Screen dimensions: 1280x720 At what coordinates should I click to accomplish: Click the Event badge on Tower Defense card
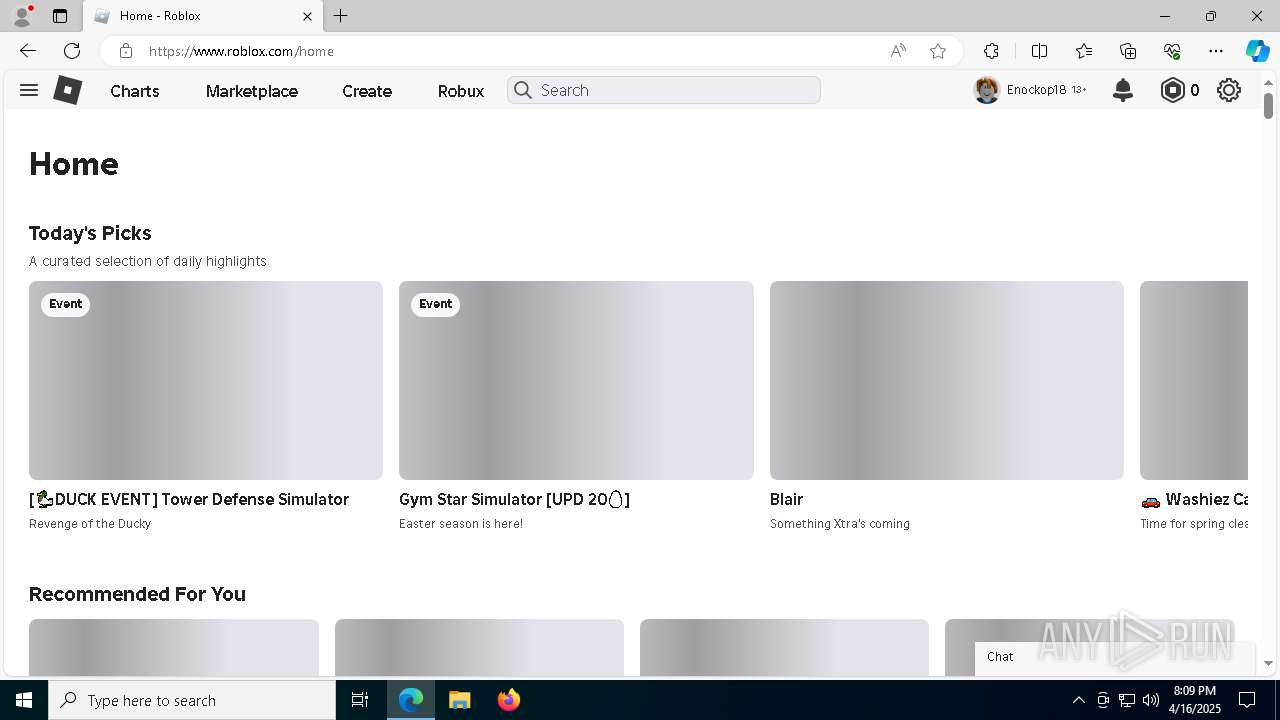pyautogui.click(x=65, y=304)
